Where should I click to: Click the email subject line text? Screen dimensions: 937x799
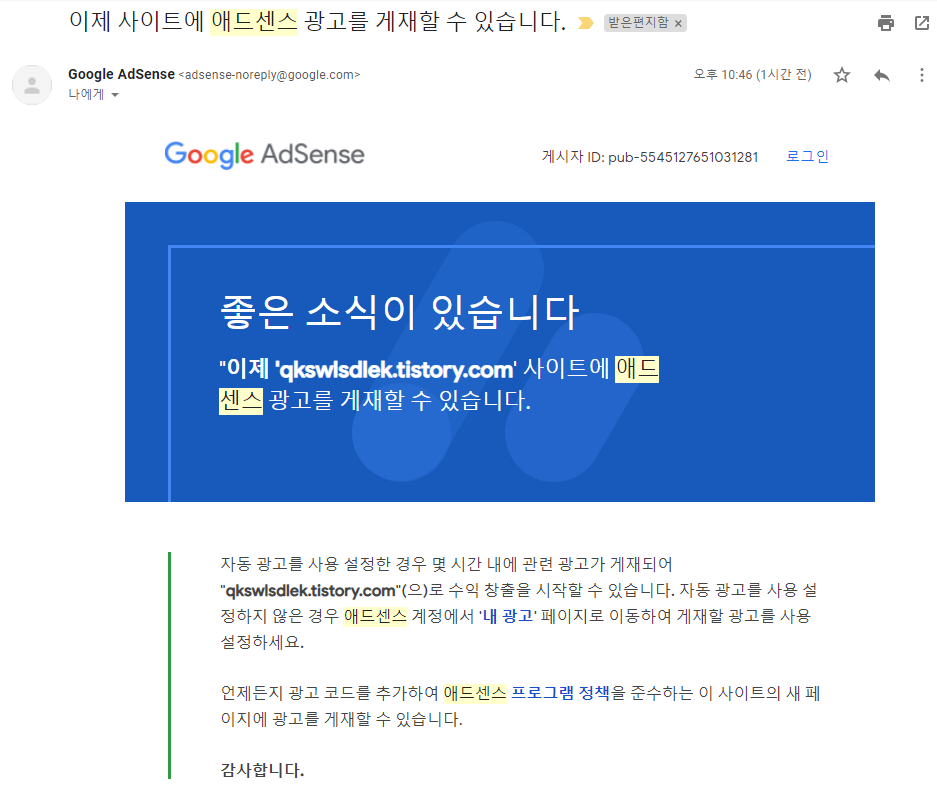[317, 22]
